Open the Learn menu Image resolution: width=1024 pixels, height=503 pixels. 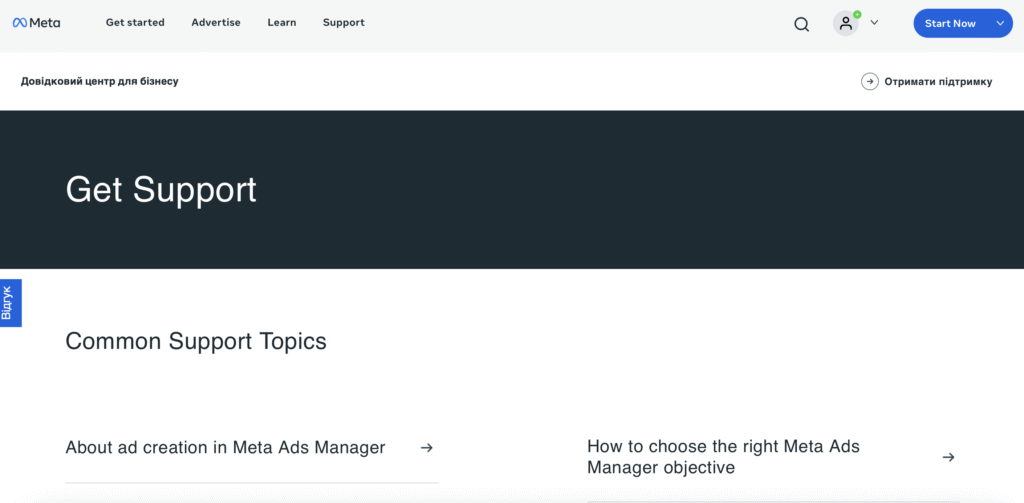[282, 22]
